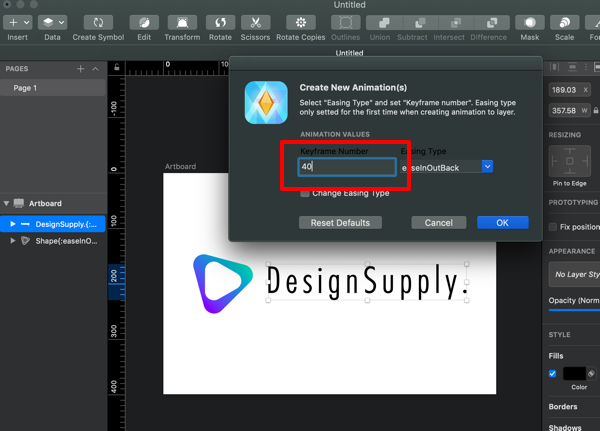Click into the Keyframe Number field
This screenshot has height=431, width=600.
pos(347,167)
